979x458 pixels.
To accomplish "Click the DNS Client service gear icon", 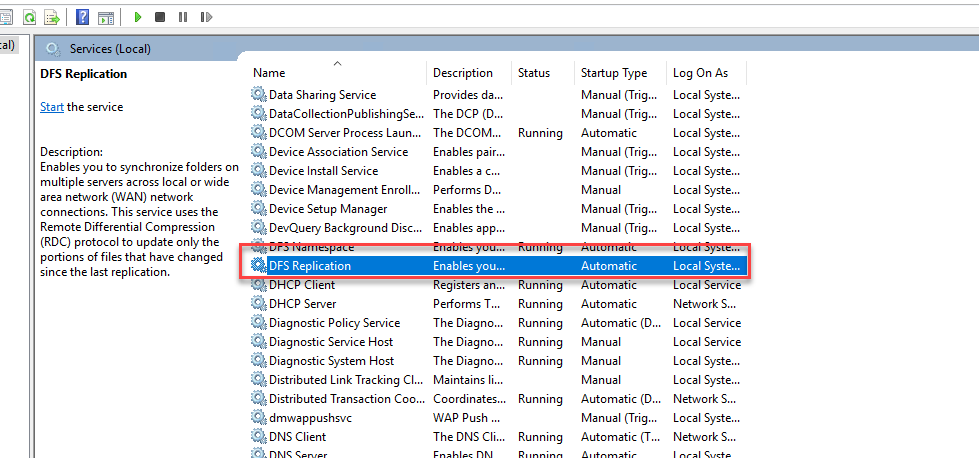I will click(259, 437).
